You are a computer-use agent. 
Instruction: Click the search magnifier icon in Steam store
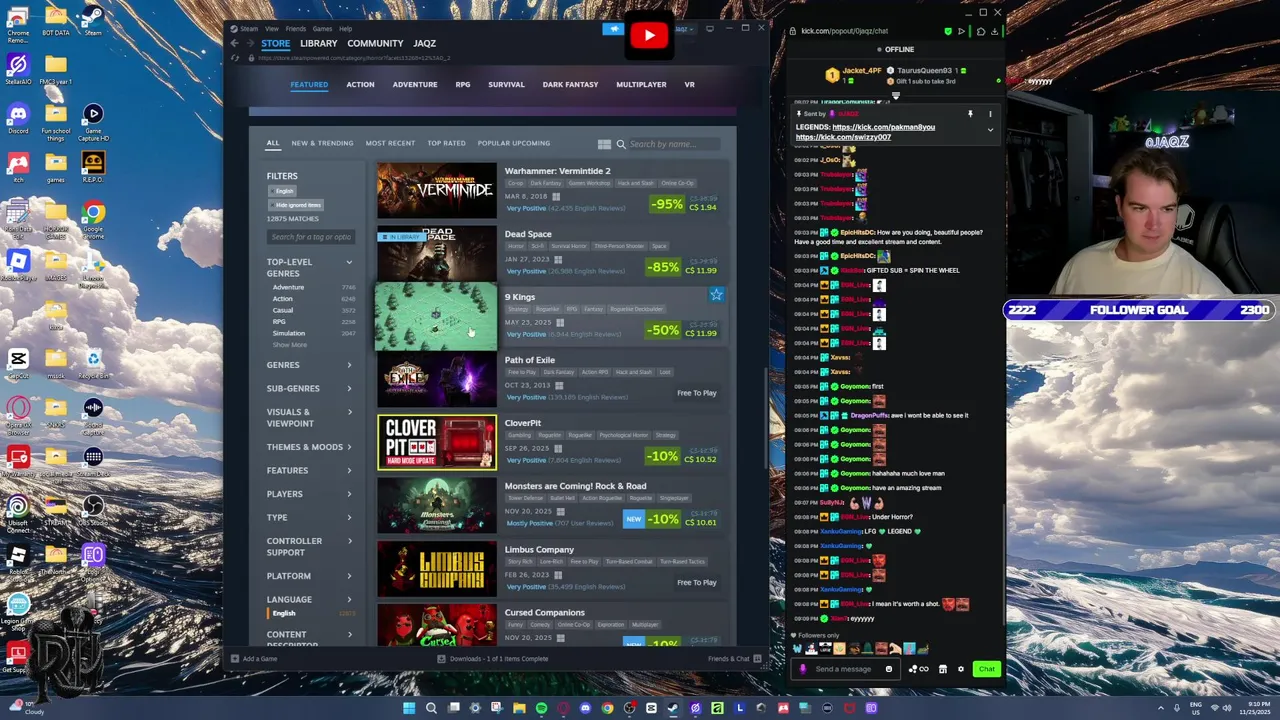tap(621, 144)
